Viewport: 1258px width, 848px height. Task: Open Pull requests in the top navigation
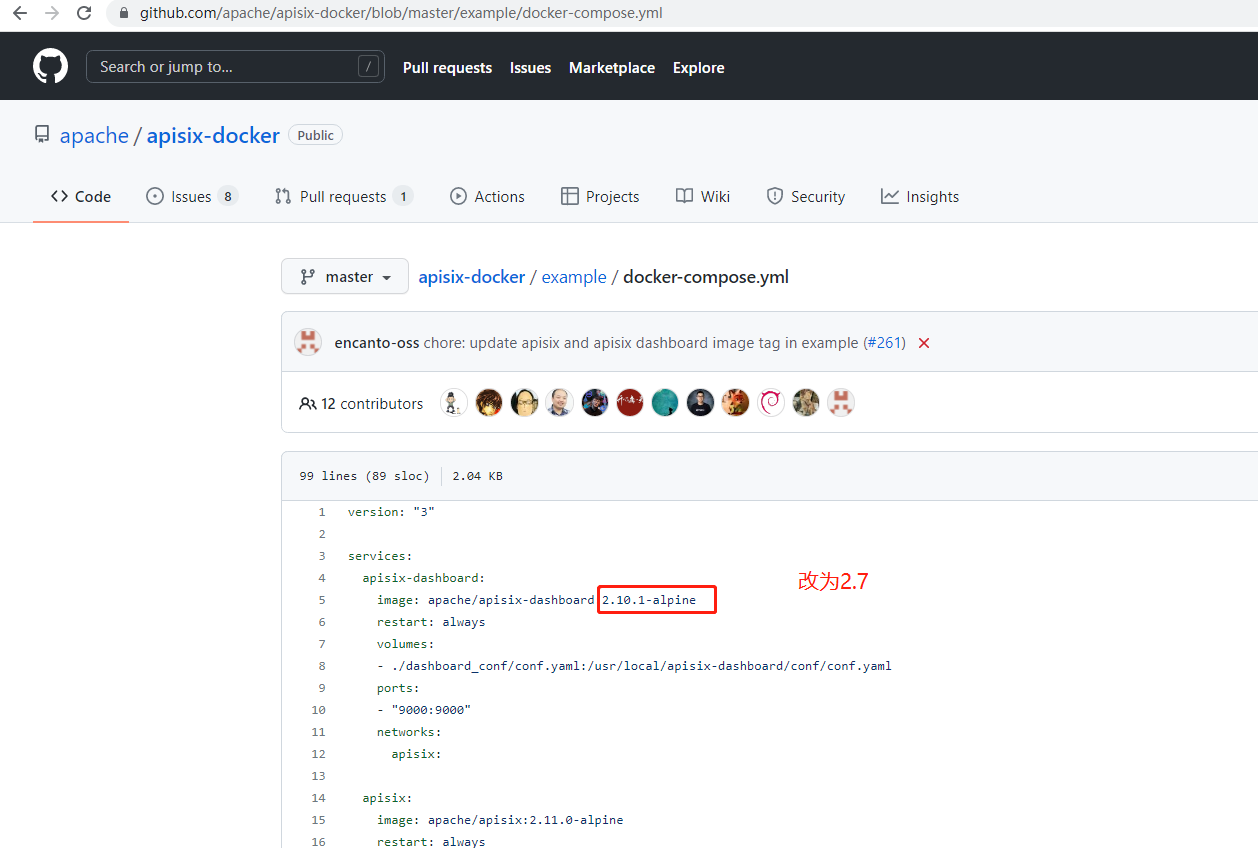click(x=447, y=68)
